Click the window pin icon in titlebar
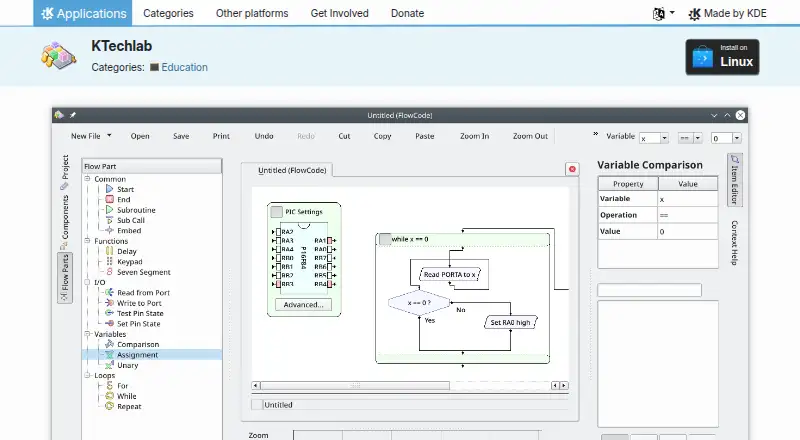The width and height of the screenshot is (800, 440). click(x=73, y=115)
